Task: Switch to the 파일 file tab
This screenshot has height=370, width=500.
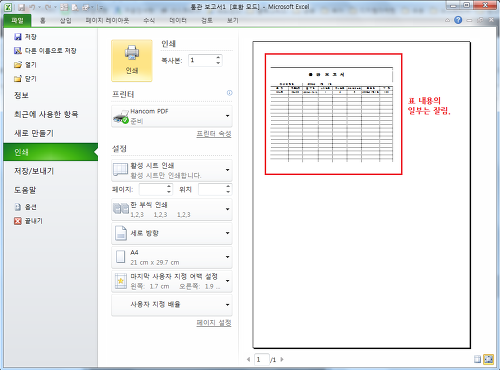Action: pos(17,21)
